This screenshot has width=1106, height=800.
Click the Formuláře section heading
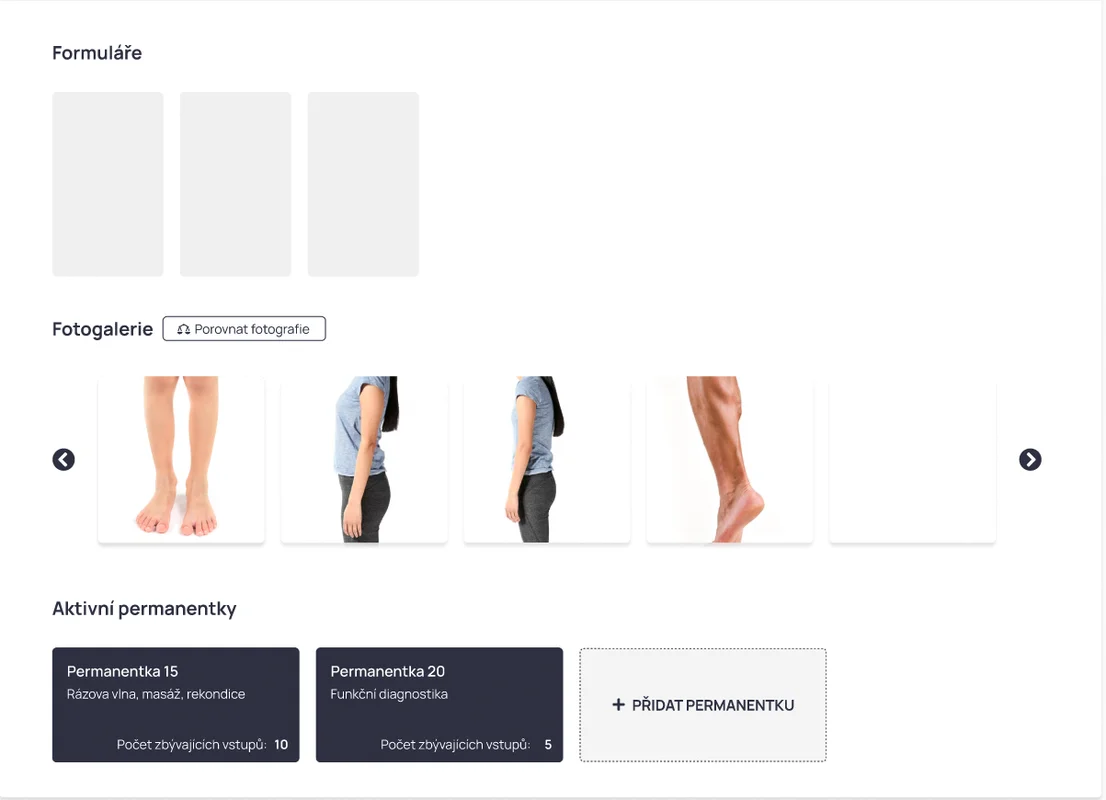point(97,53)
